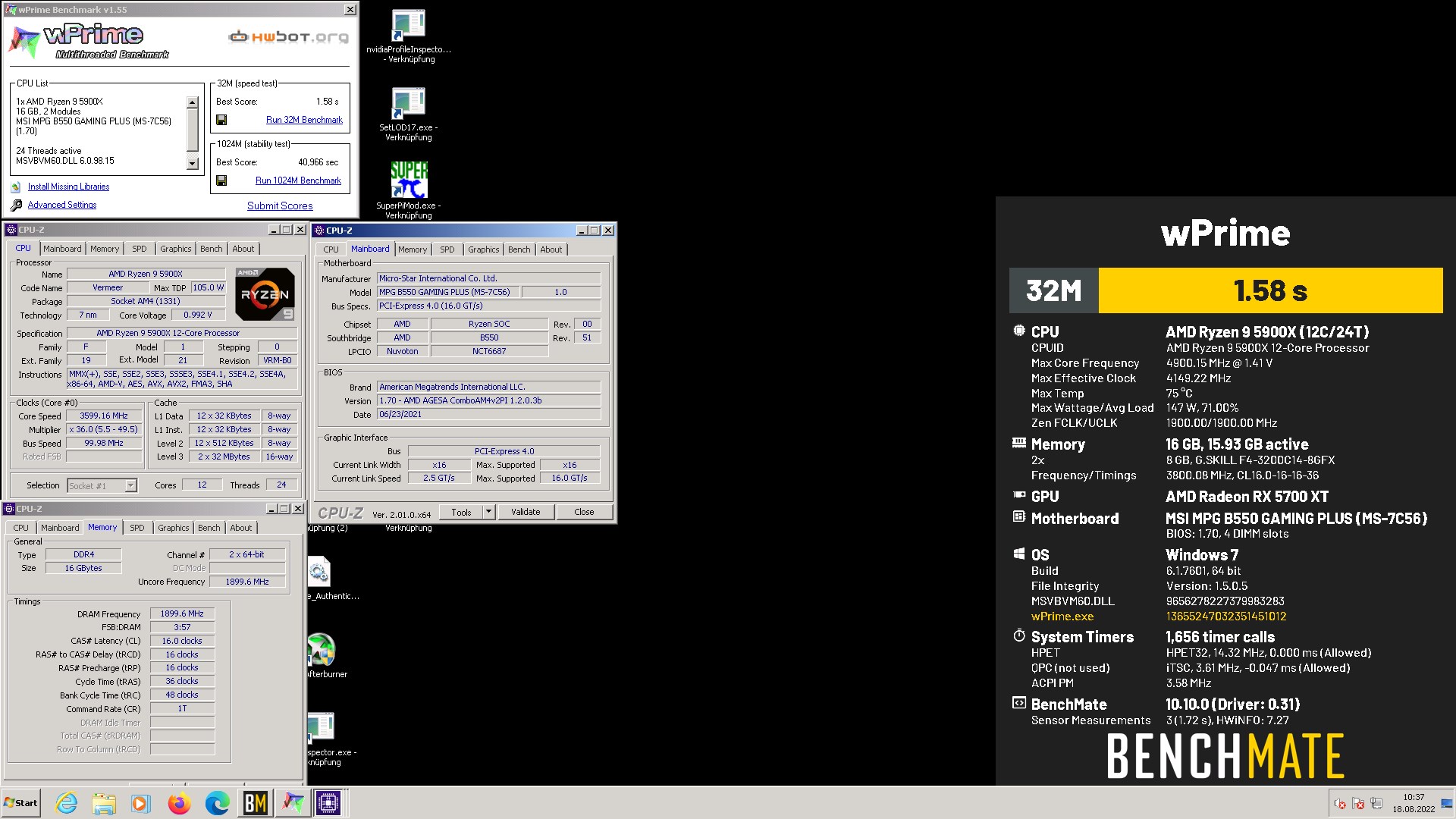1456x819 pixels.
Task: Run the 1024M Benchmark
Action: click(x=298, y=180)
